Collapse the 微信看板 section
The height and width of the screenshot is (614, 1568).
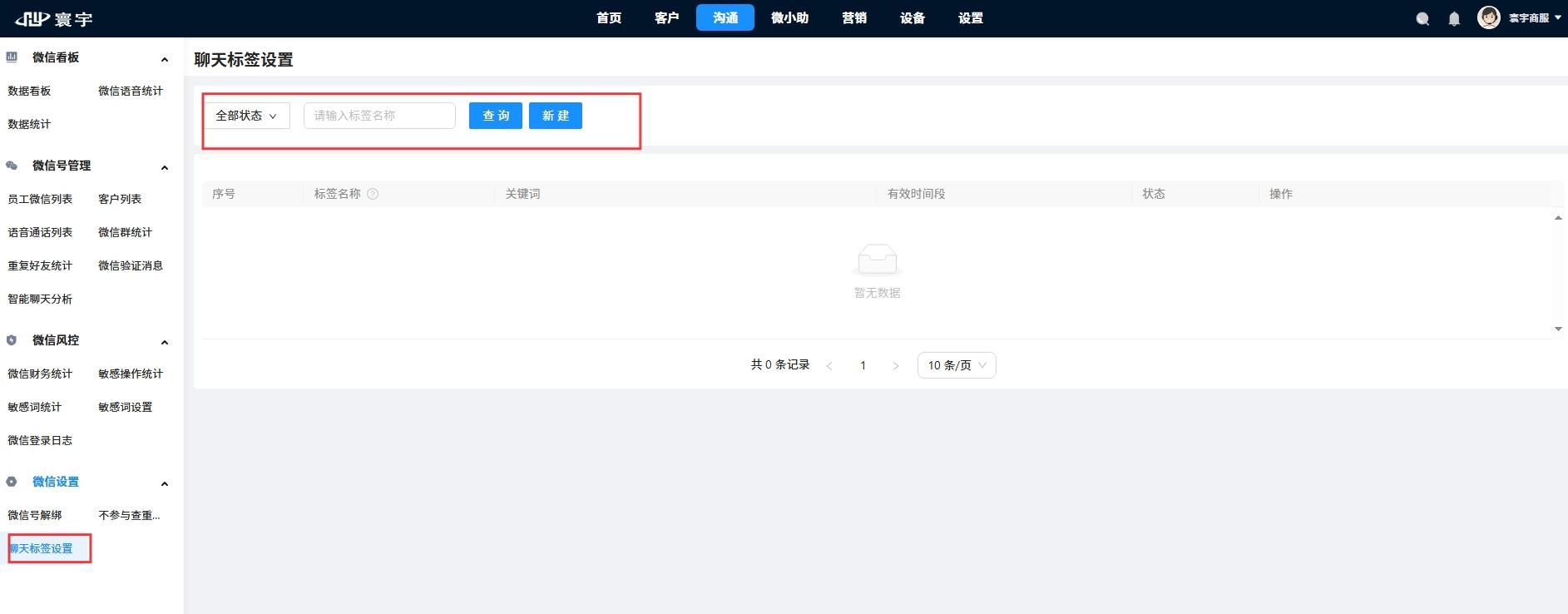pos(165,59)
